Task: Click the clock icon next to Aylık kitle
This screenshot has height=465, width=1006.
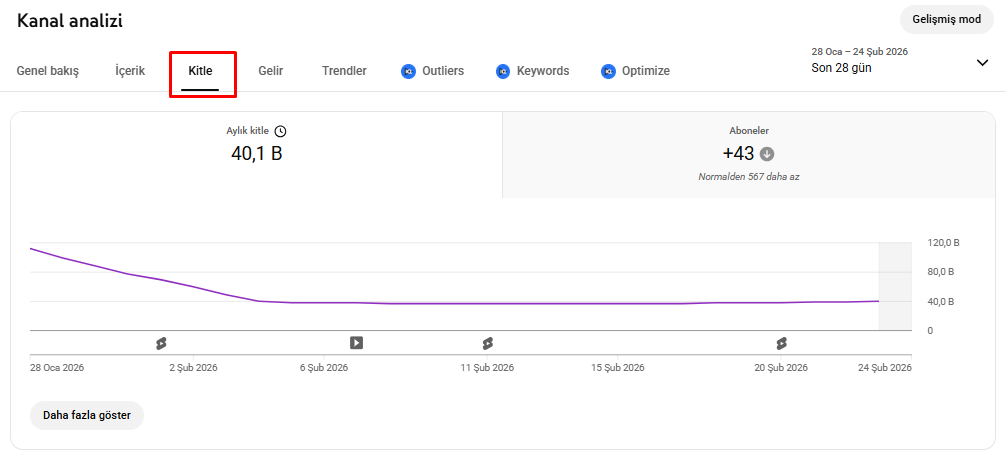Action: (x=281, y=131)
